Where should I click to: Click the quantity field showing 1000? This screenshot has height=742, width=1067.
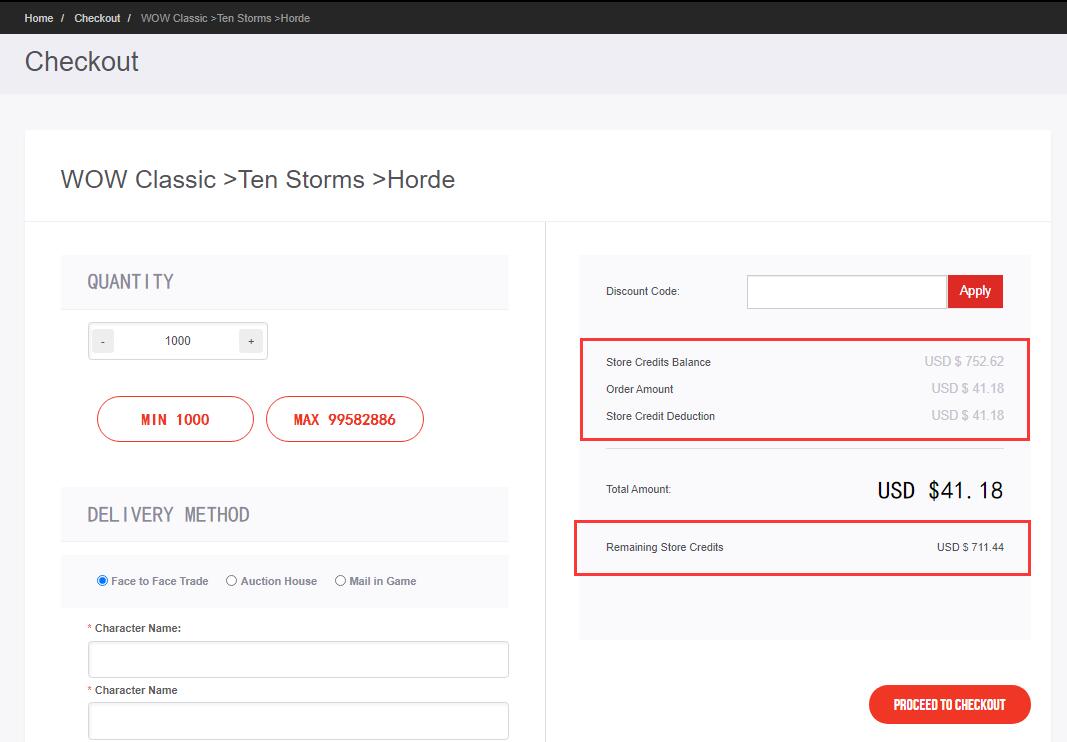click(x=177, y=341)
